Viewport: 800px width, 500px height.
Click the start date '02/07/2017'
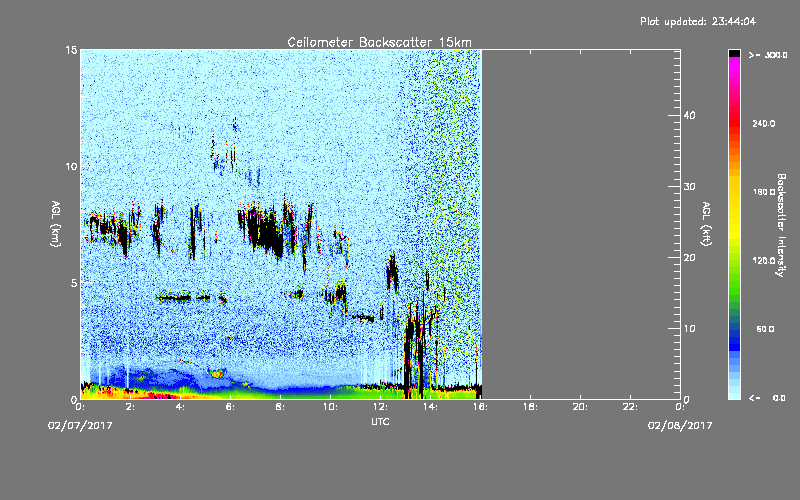point(80,426)
